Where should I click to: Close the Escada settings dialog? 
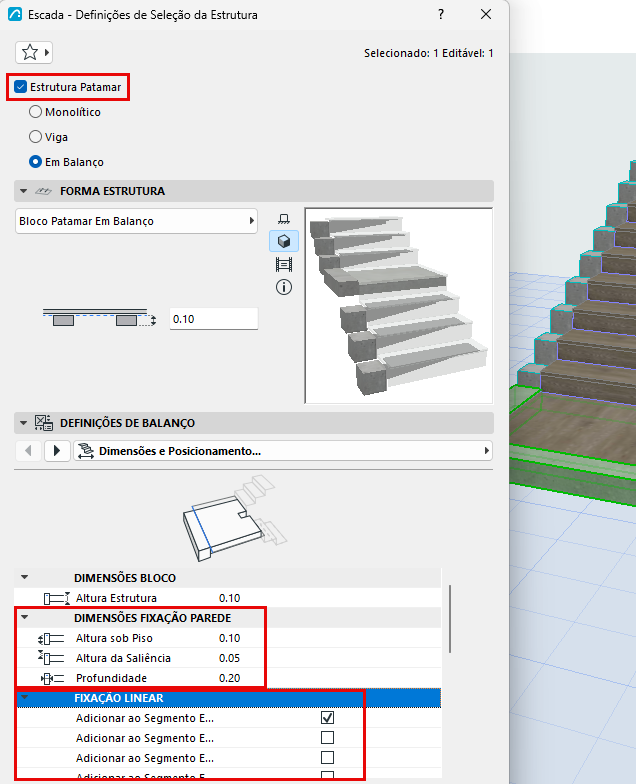point(486,14)
